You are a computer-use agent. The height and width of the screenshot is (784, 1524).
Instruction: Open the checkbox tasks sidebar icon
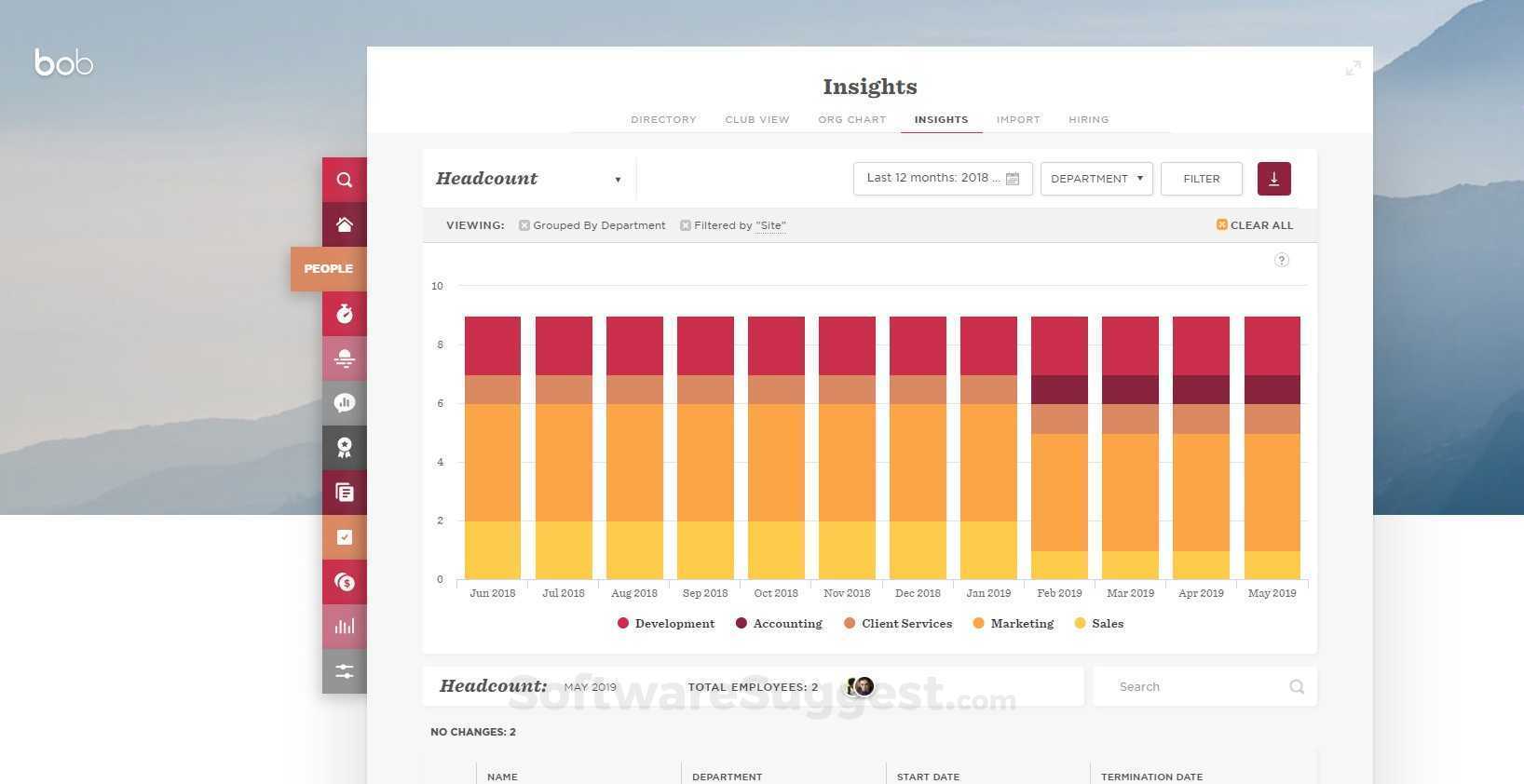coord(345,537)
